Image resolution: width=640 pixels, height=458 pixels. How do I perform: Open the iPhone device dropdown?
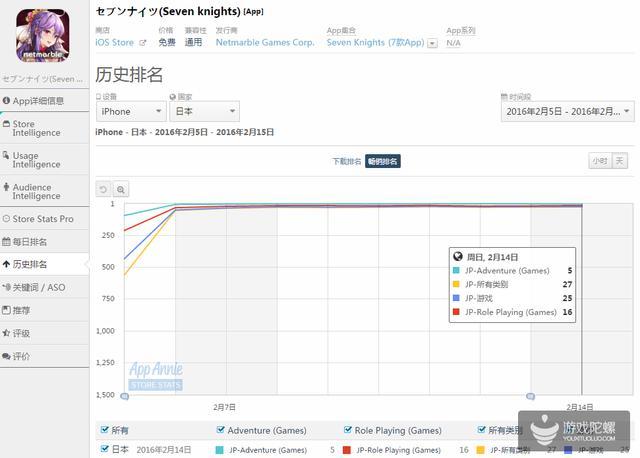click(131, 111)
